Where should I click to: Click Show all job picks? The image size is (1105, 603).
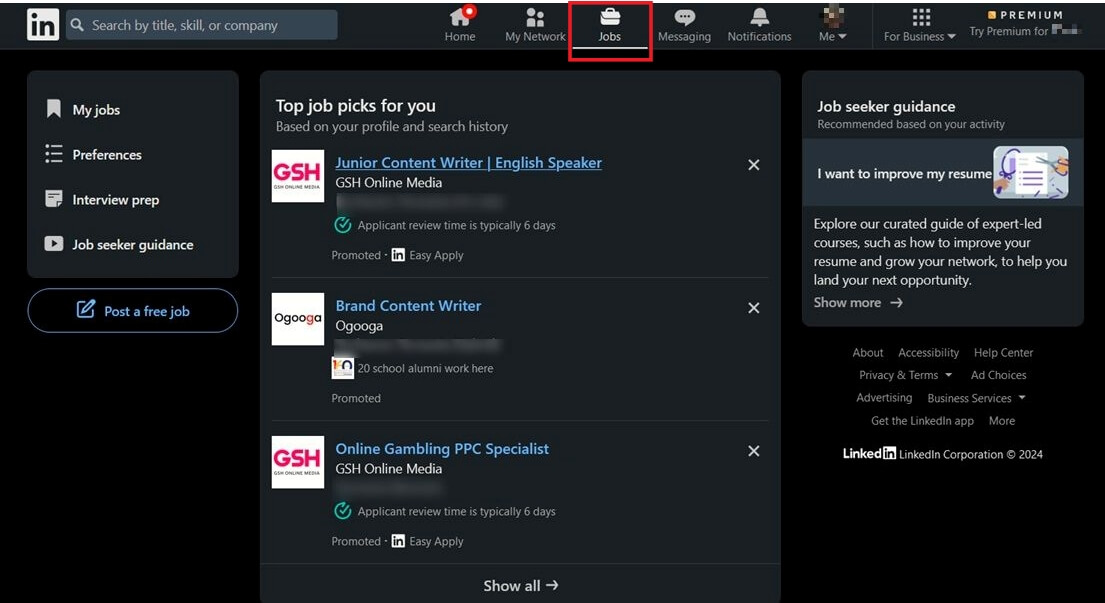(520, 585)
